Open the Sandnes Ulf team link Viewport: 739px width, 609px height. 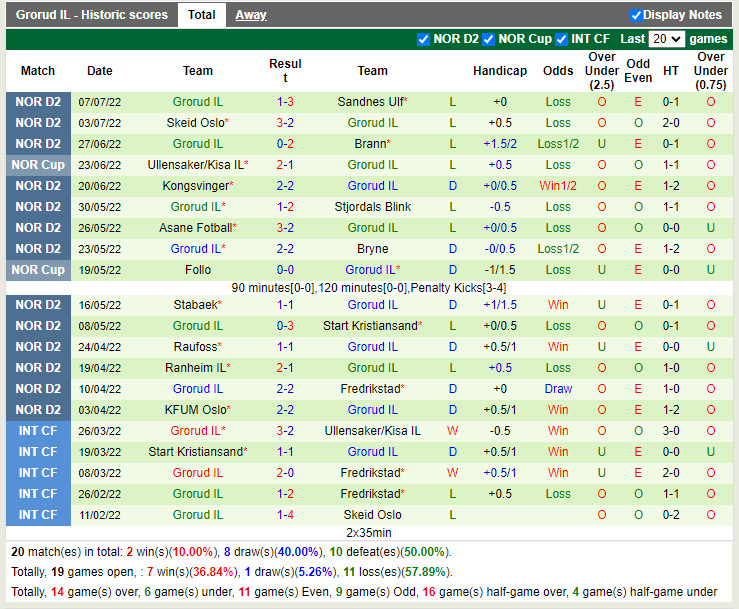[369, 102]
